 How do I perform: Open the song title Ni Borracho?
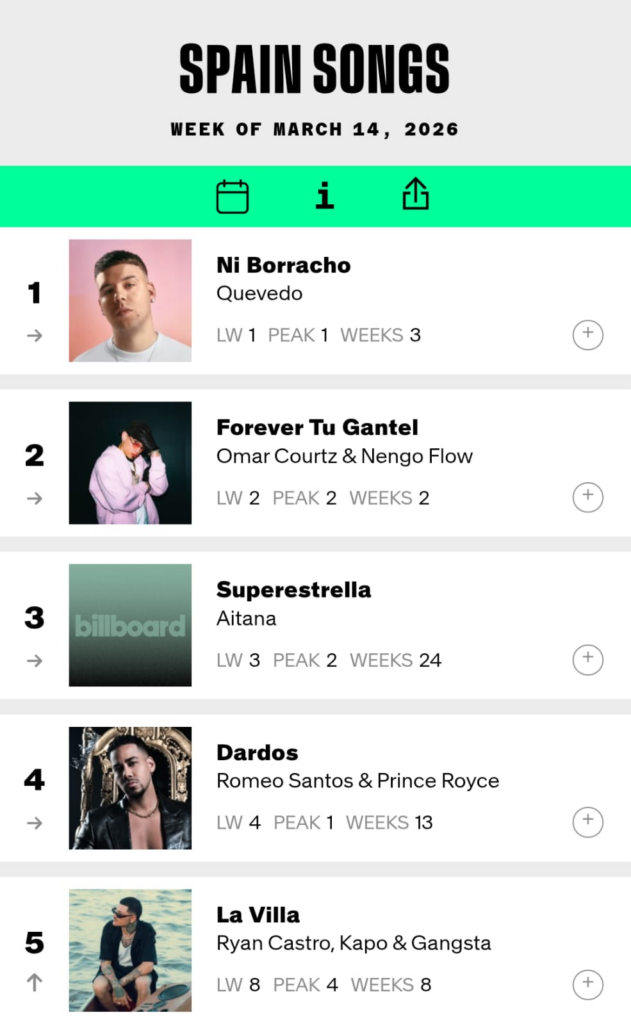click(x=283, y=265)
